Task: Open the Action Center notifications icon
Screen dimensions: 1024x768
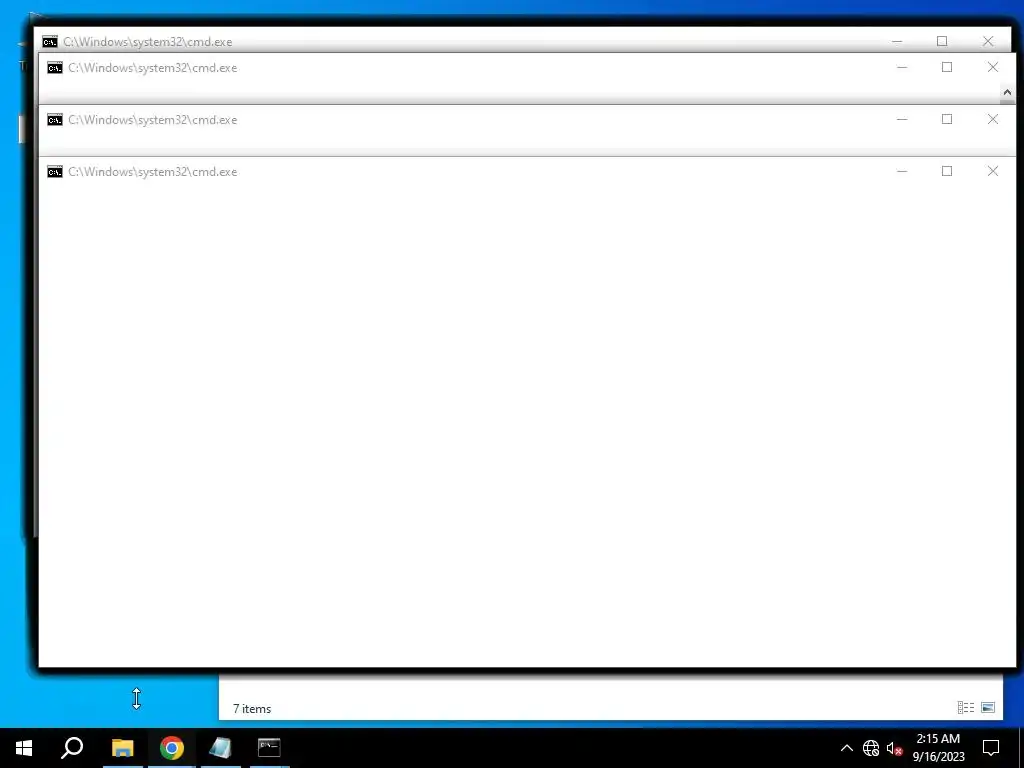Action: point(991,748)
